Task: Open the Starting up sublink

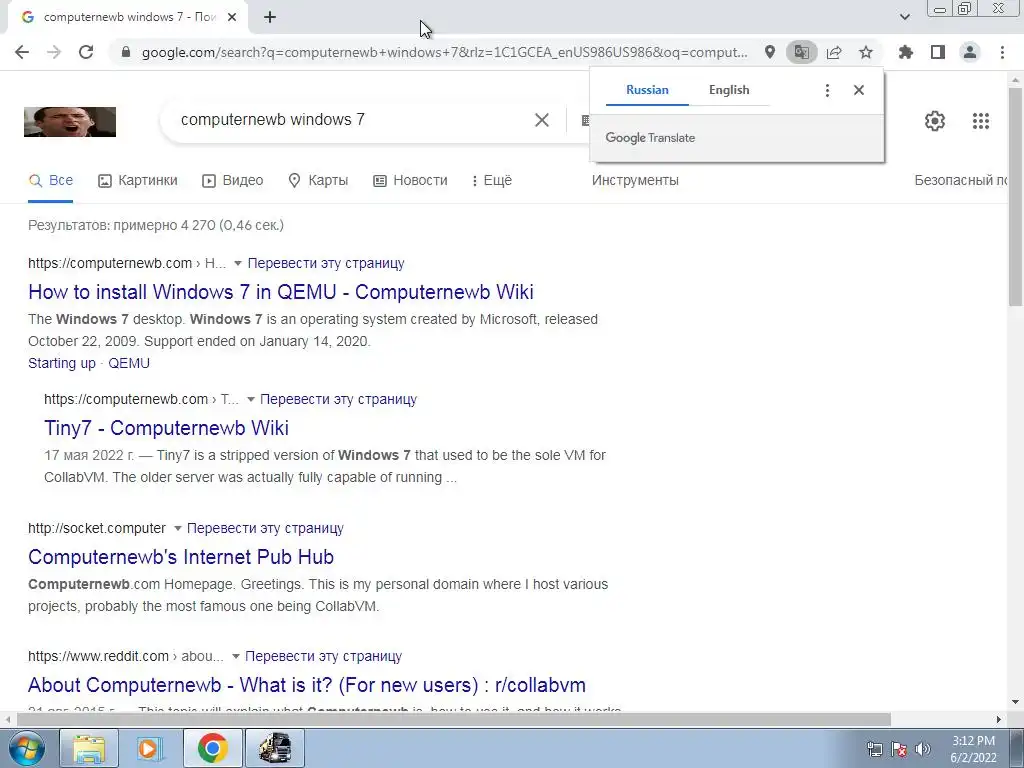Action: point(62,363)
